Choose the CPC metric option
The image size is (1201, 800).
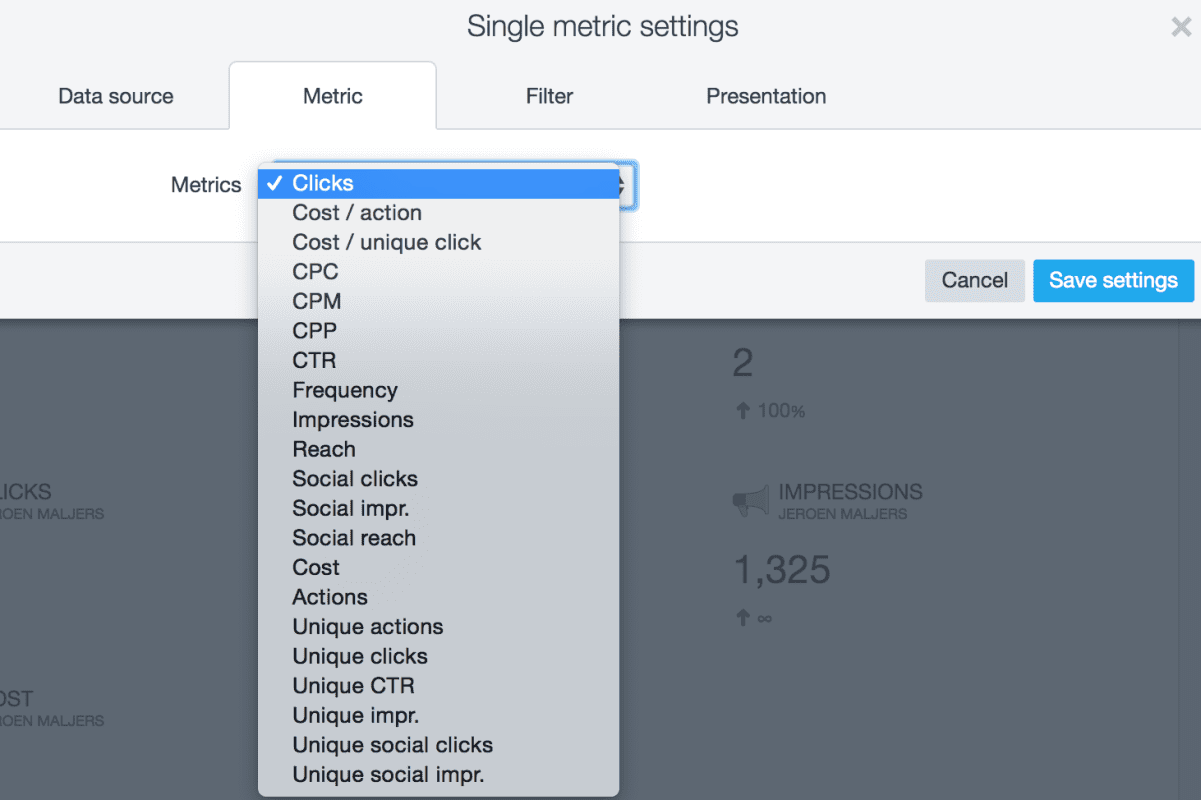pos(439,272)
